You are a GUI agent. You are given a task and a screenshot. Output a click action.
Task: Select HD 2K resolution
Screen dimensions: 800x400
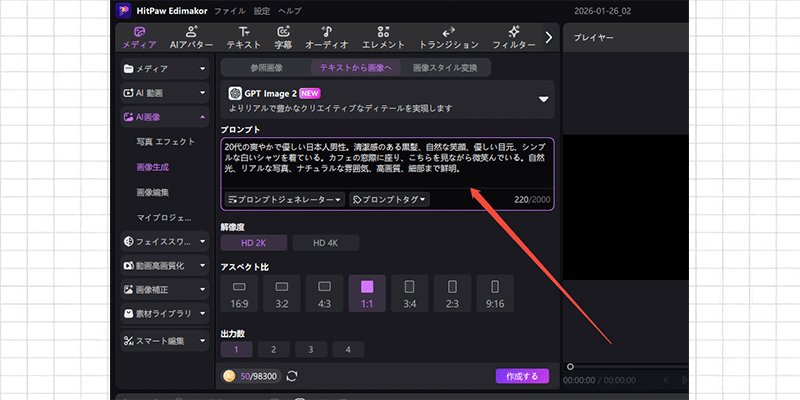tap(254, 243)
